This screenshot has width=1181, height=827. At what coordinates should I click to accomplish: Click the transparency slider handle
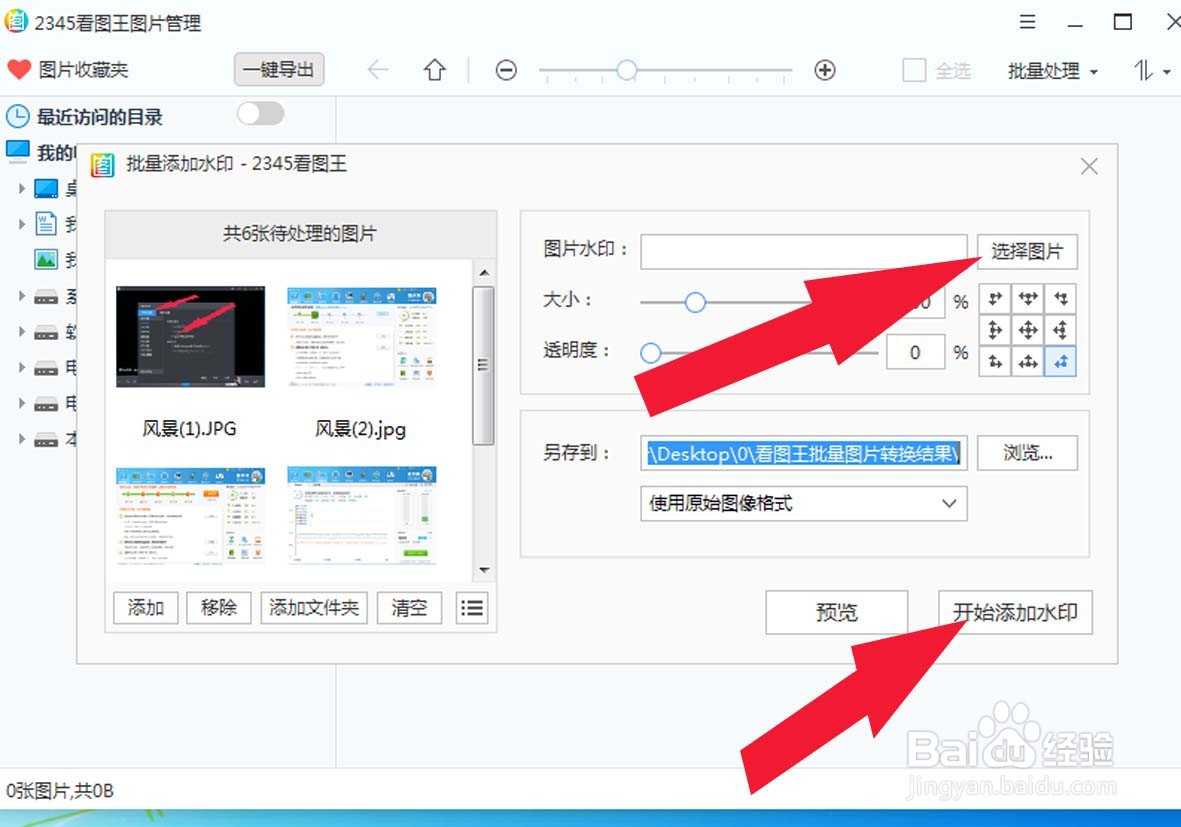pyautogui.click(x=651, y=352)
